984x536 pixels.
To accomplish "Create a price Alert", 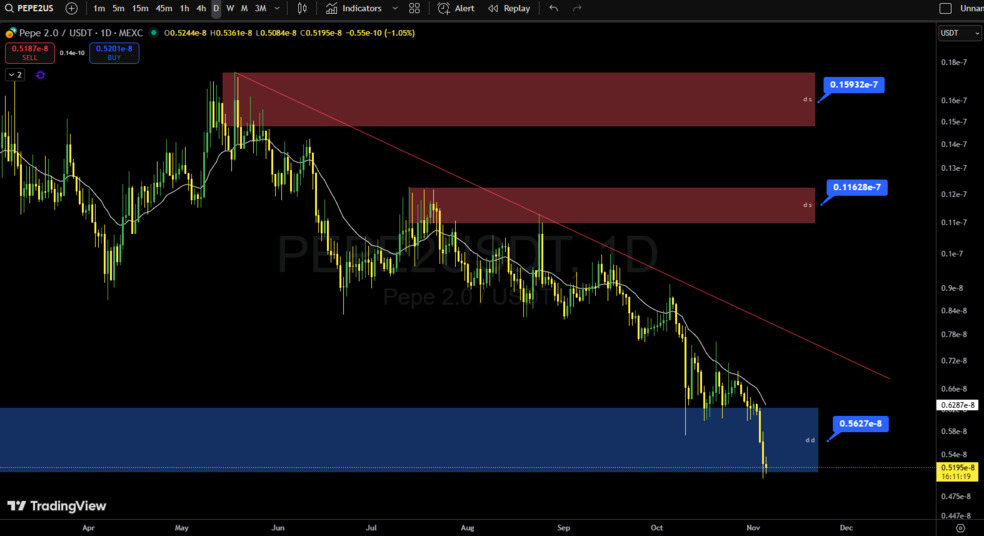I will [x=456, y=8].
